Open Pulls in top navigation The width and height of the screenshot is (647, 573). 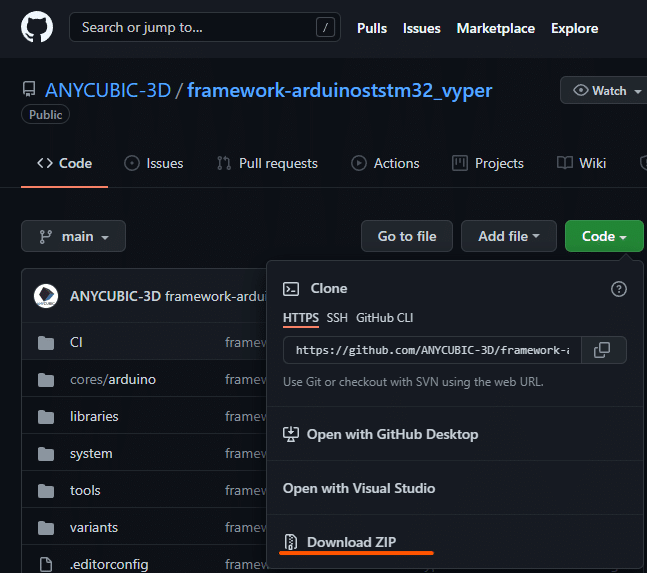(x=372, y=28)
